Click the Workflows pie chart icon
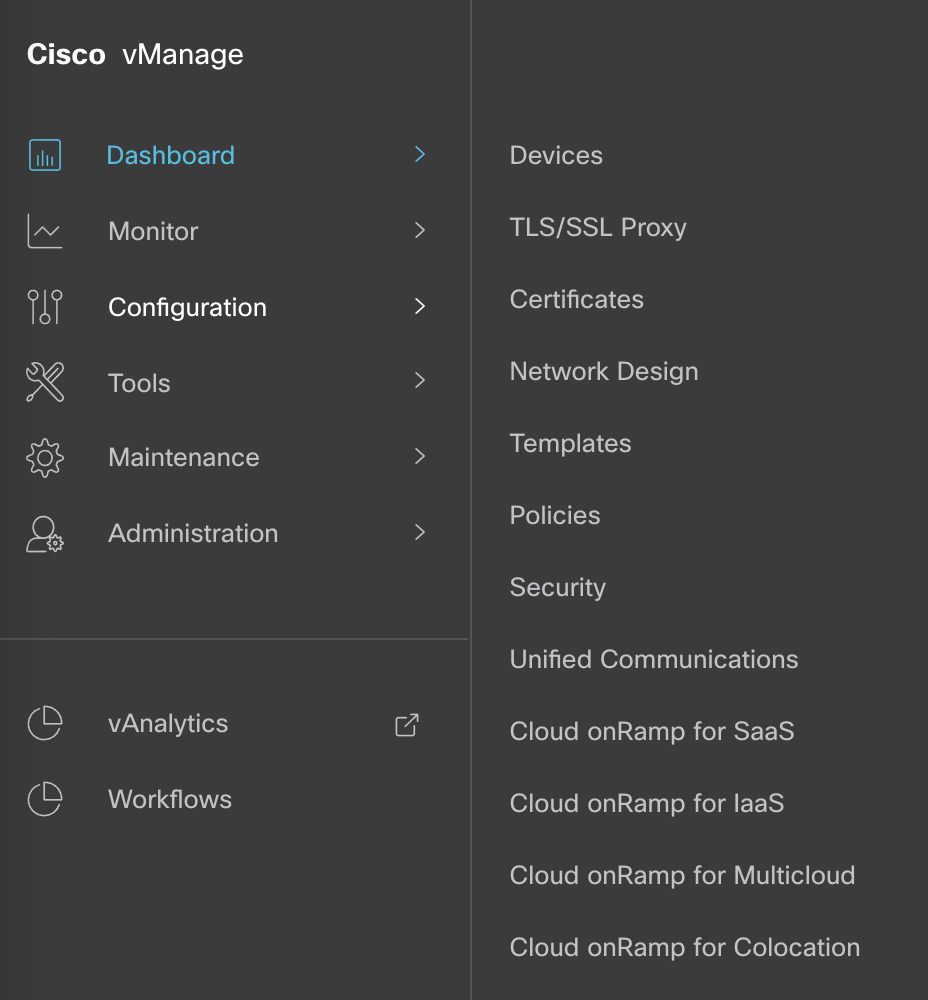 (45, 800)
